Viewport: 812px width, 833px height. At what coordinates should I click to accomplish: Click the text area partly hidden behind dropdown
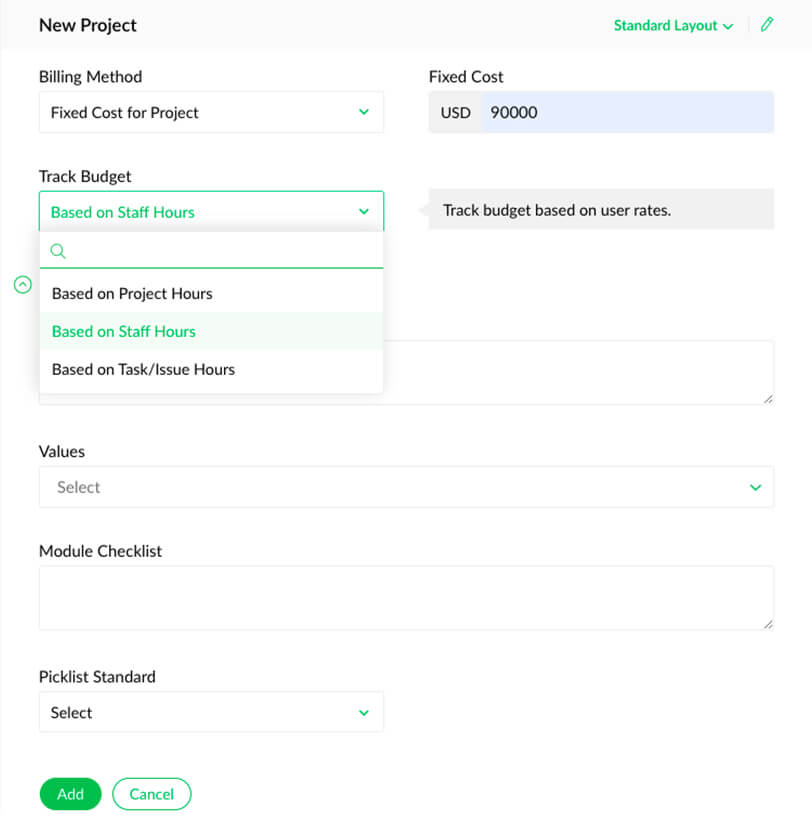578,372
